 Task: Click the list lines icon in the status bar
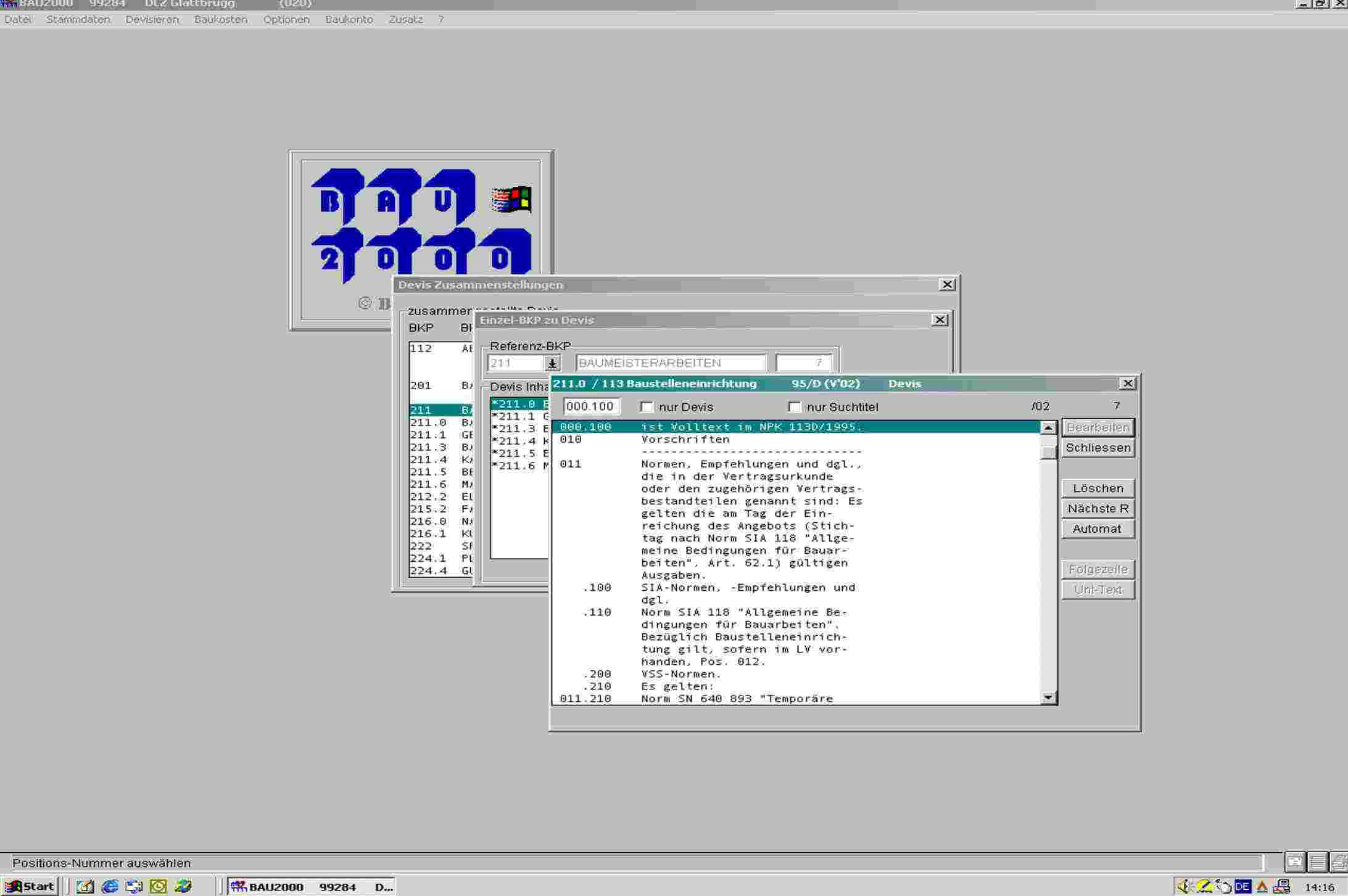(1317, 861)
